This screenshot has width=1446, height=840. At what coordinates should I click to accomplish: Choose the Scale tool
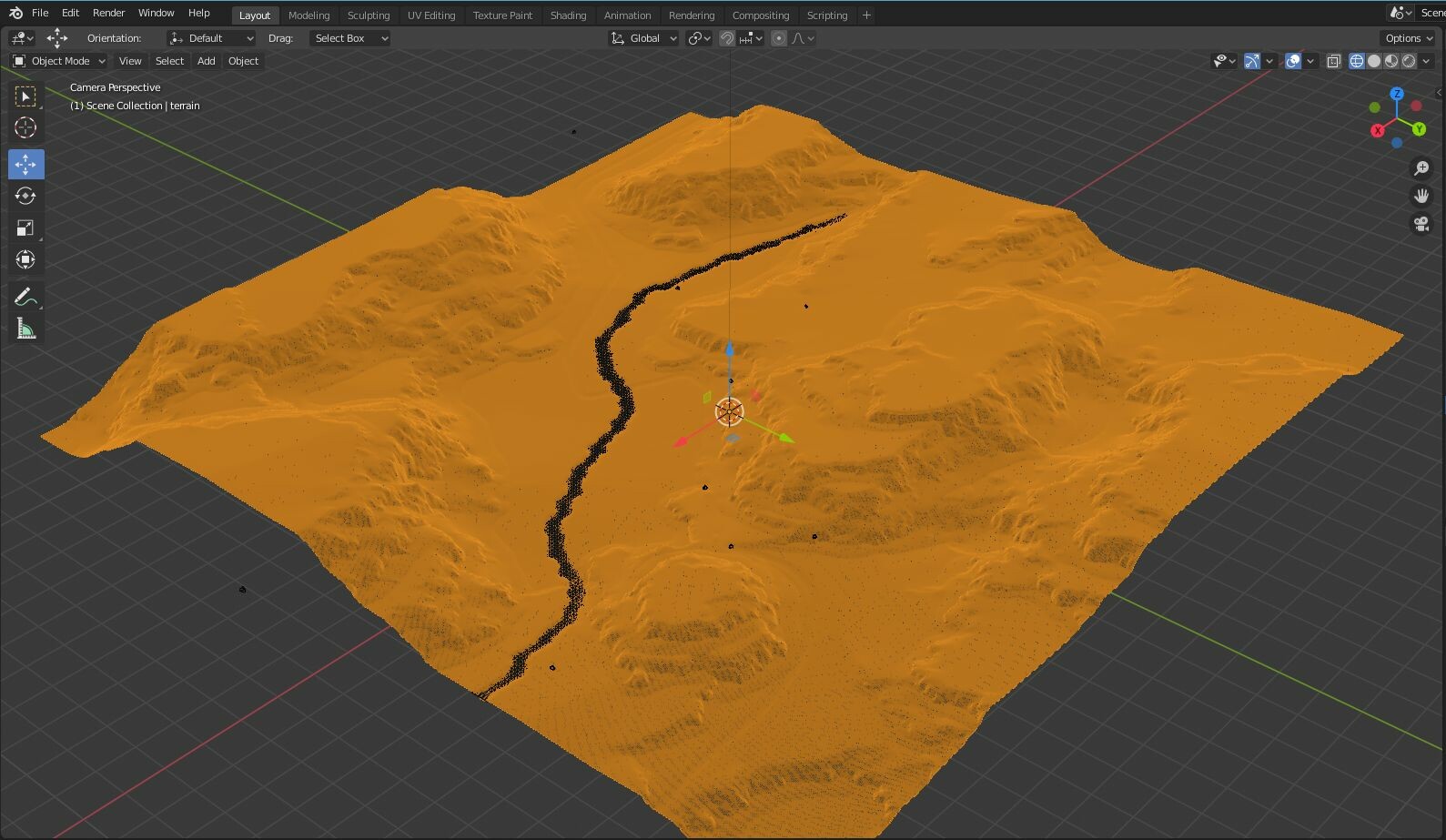[25, 228]
